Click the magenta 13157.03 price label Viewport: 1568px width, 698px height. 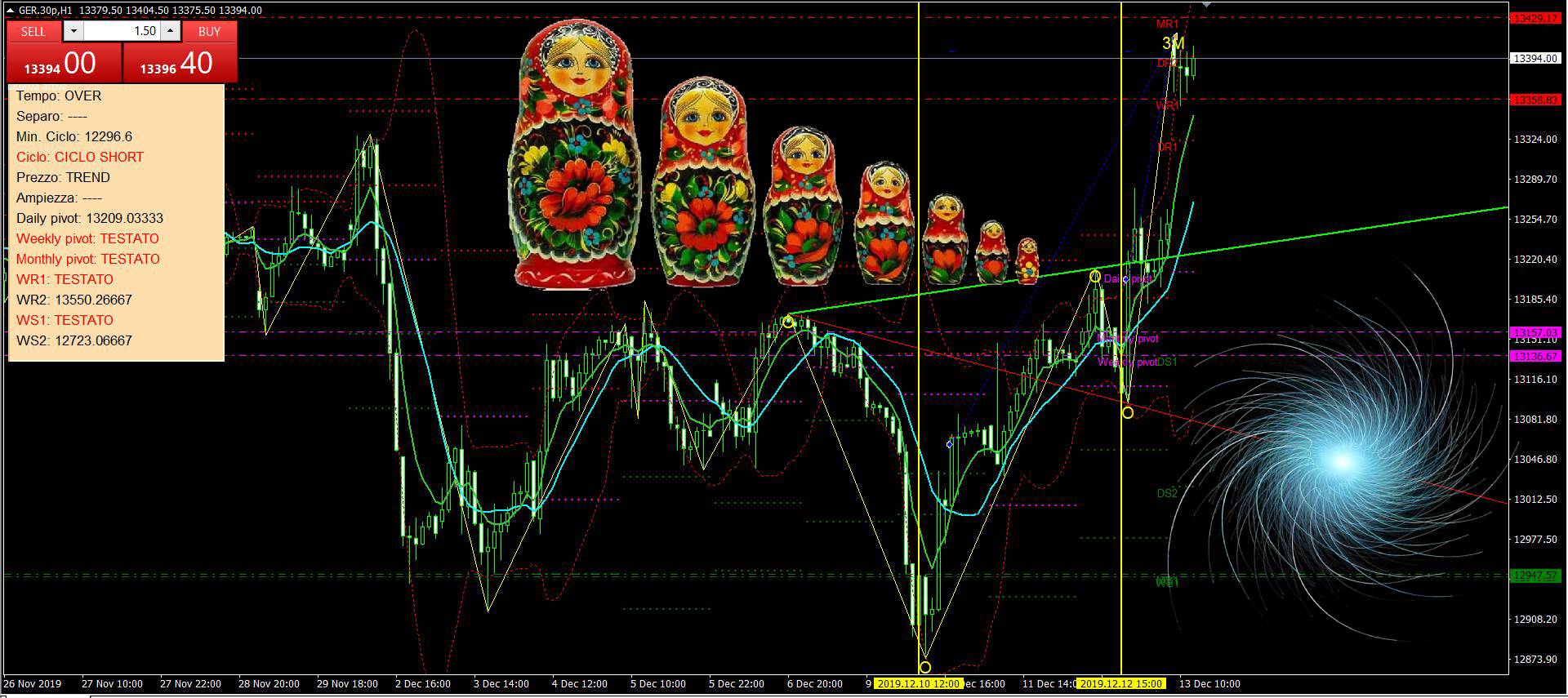pos(1535,332)
